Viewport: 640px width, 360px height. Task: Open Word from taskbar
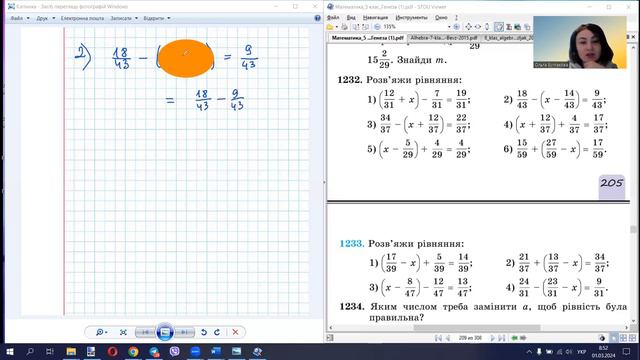[x=216, y=351]
